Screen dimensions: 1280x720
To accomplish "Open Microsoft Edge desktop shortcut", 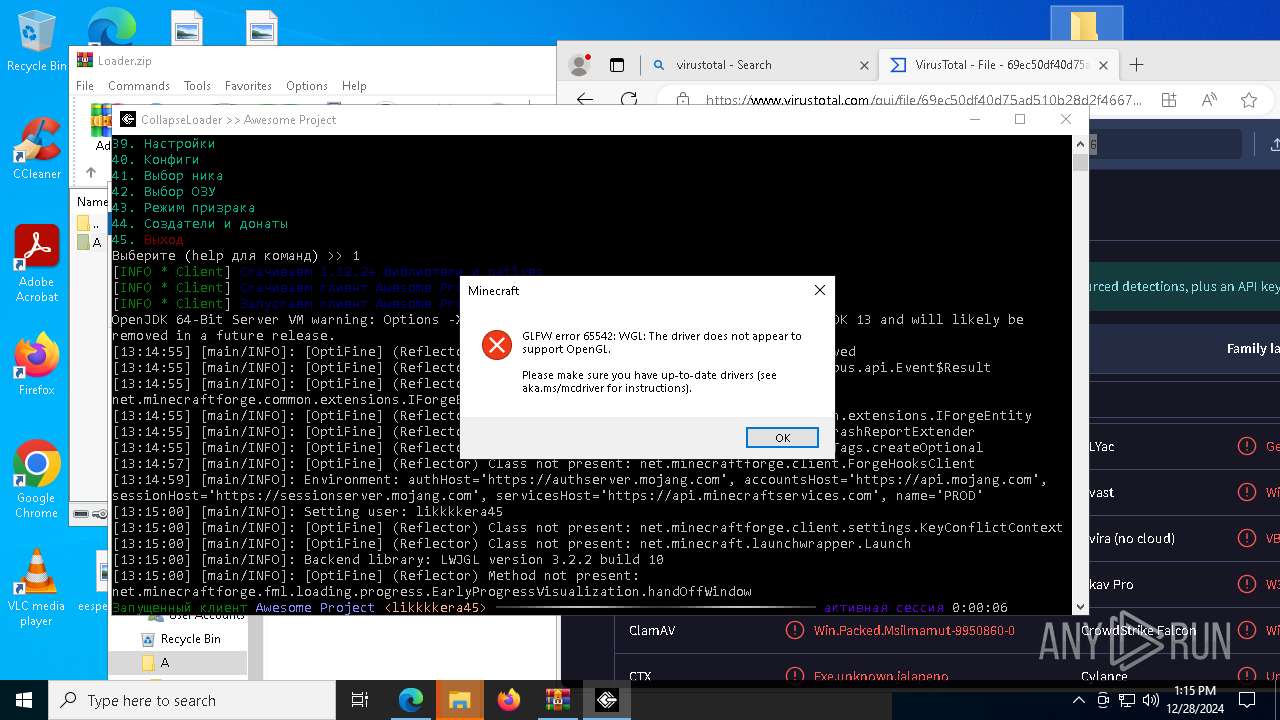I will (x=112, y=27).
